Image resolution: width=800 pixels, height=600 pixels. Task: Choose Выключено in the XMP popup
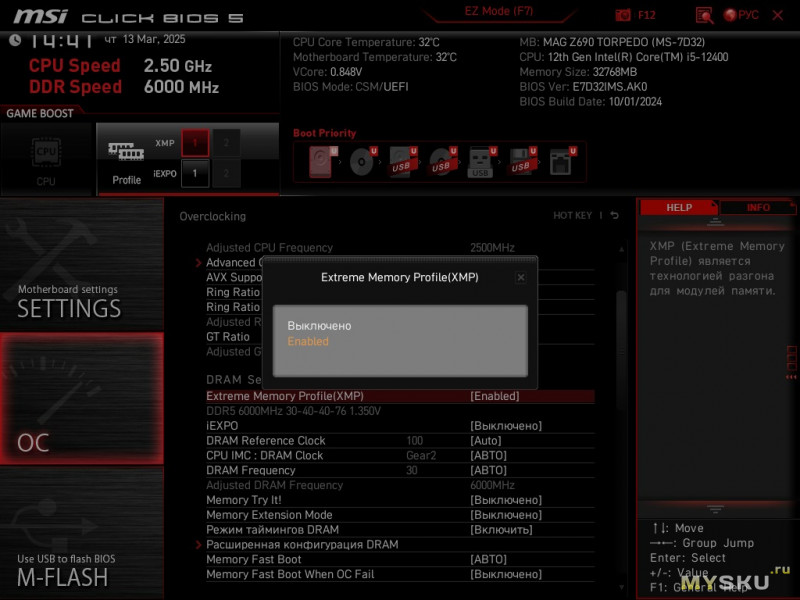pyautogui.click(x=319, y=326)
